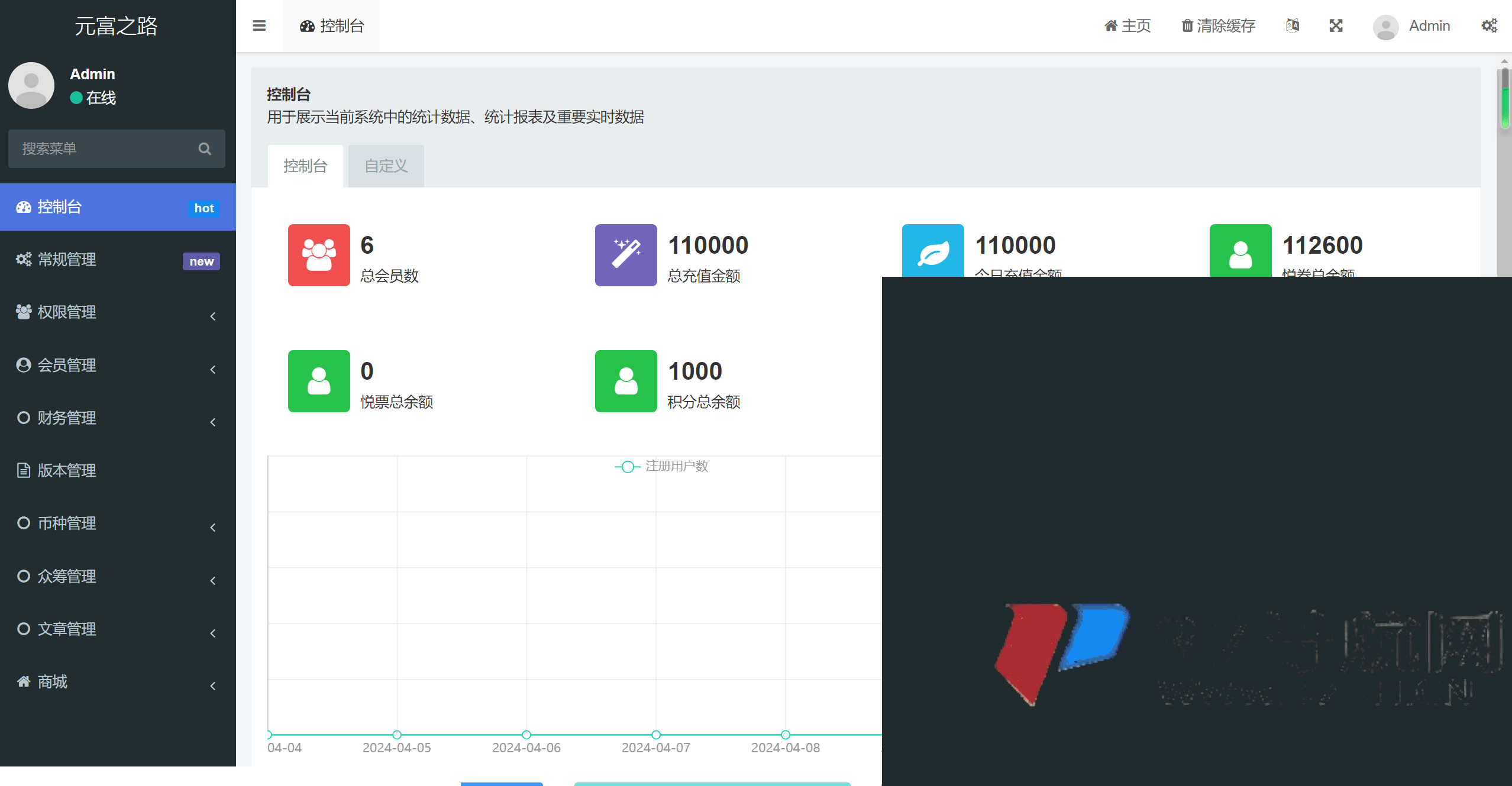Open 版本管理 in the sidebar

(x=67, y=471)
